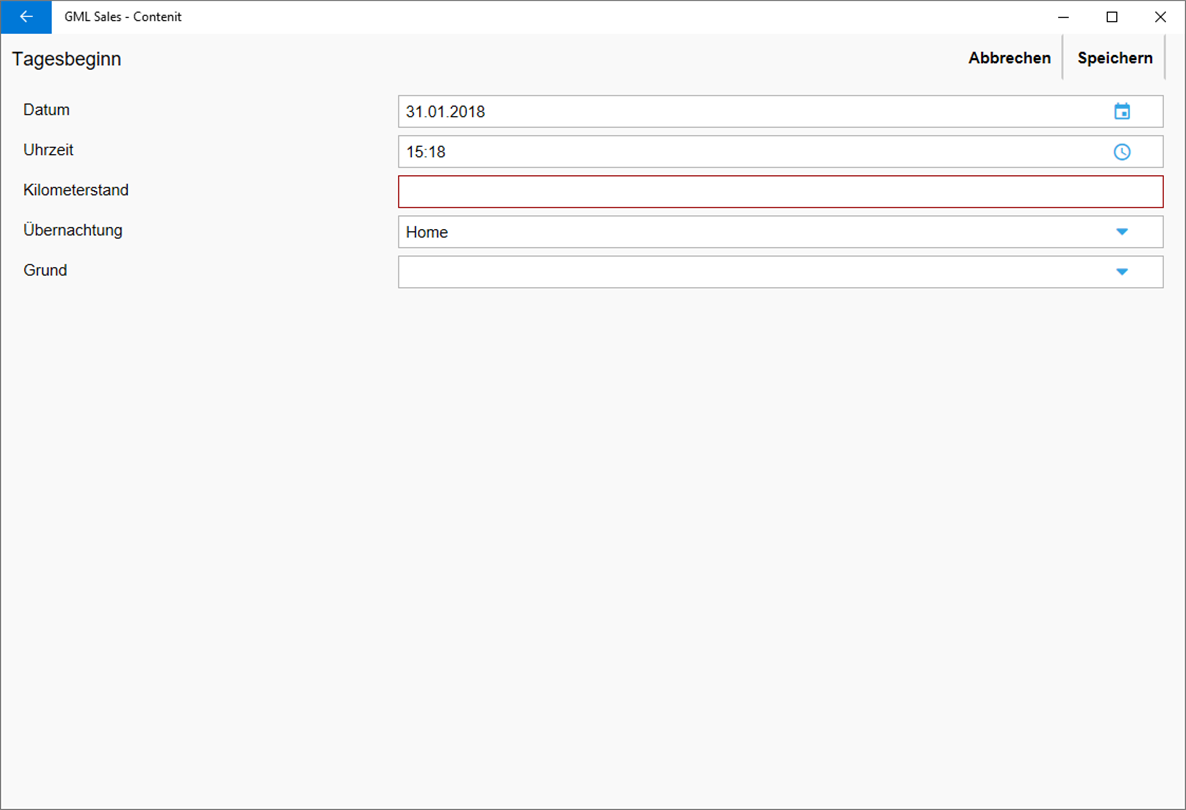Click the GML Sales - Contenit title text
1186x810 pixels.
click(123, 17)
